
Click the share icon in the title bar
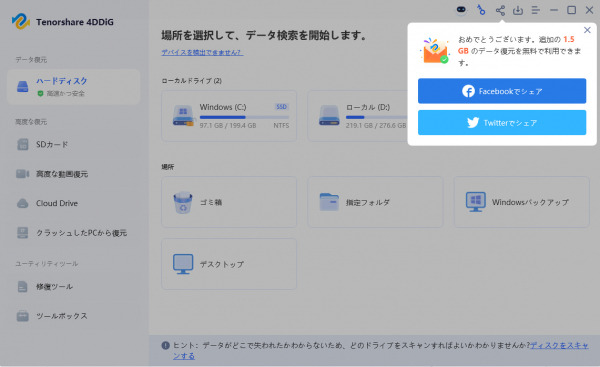[x=500, y=10]
